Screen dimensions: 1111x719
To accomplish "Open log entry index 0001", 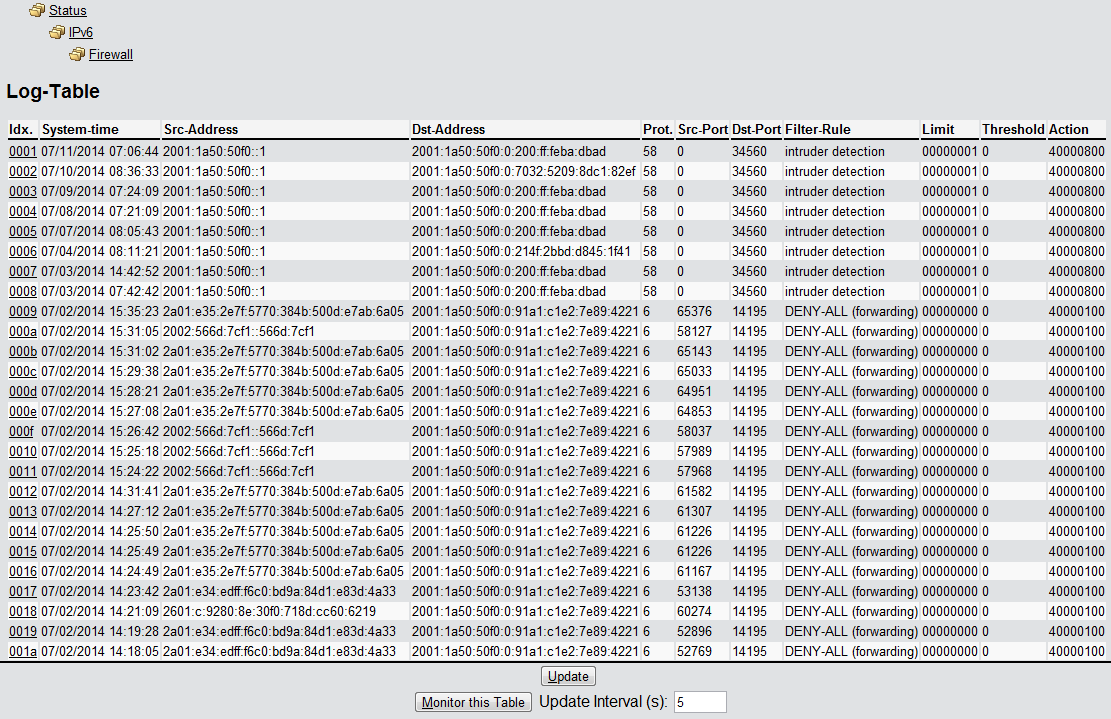I will tap(22, 152).
